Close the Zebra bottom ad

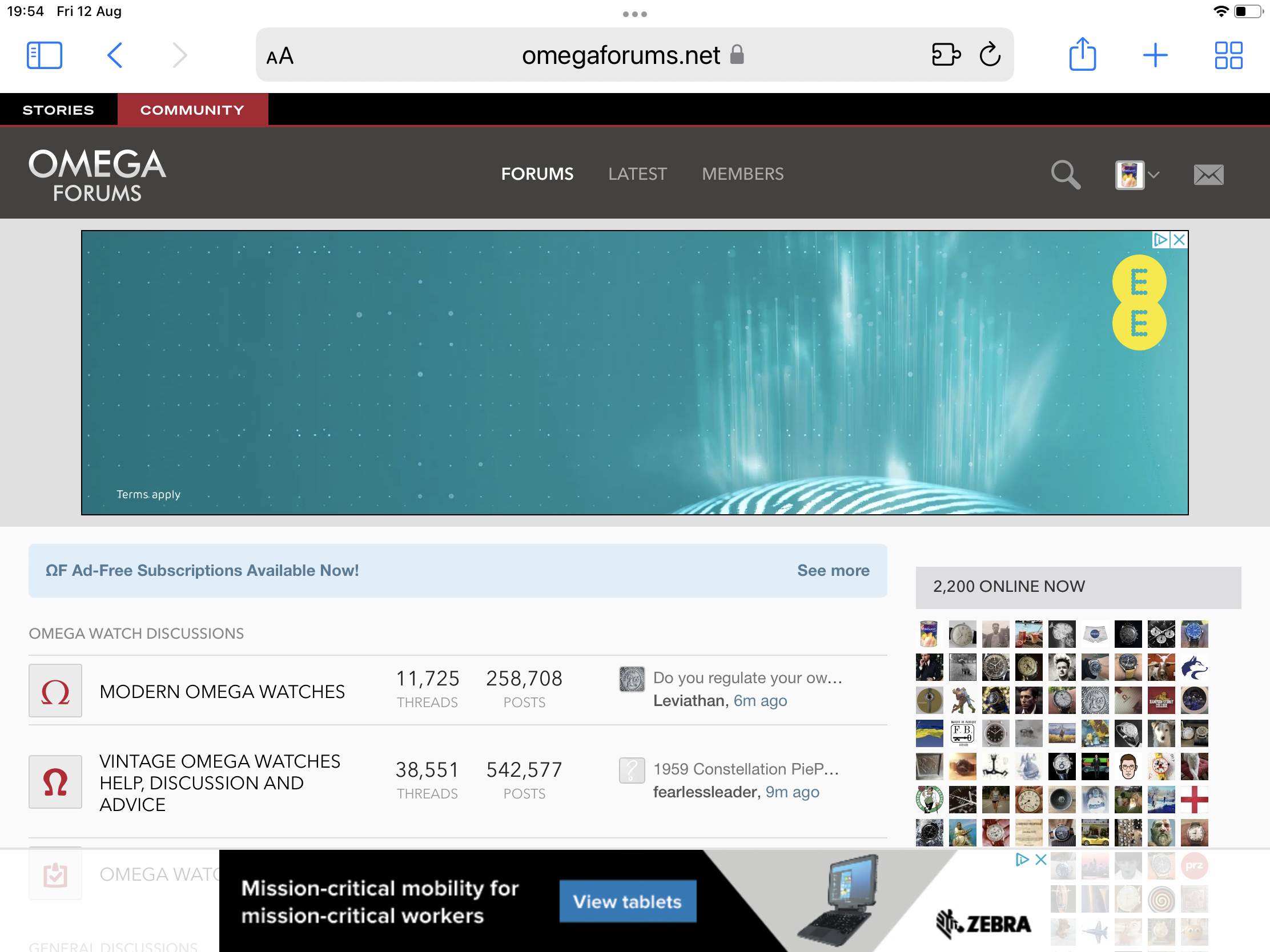pos(1040,860)
